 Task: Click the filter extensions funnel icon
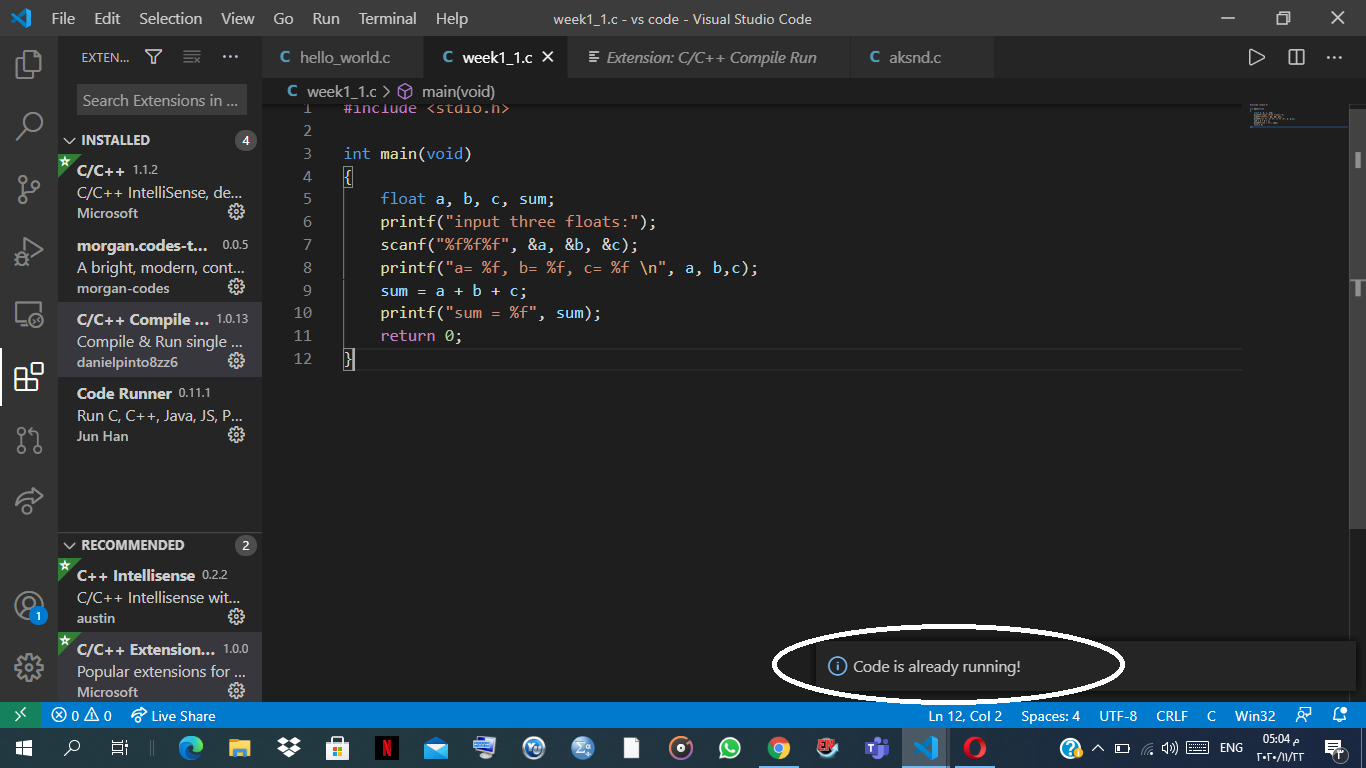click(153, 57)
